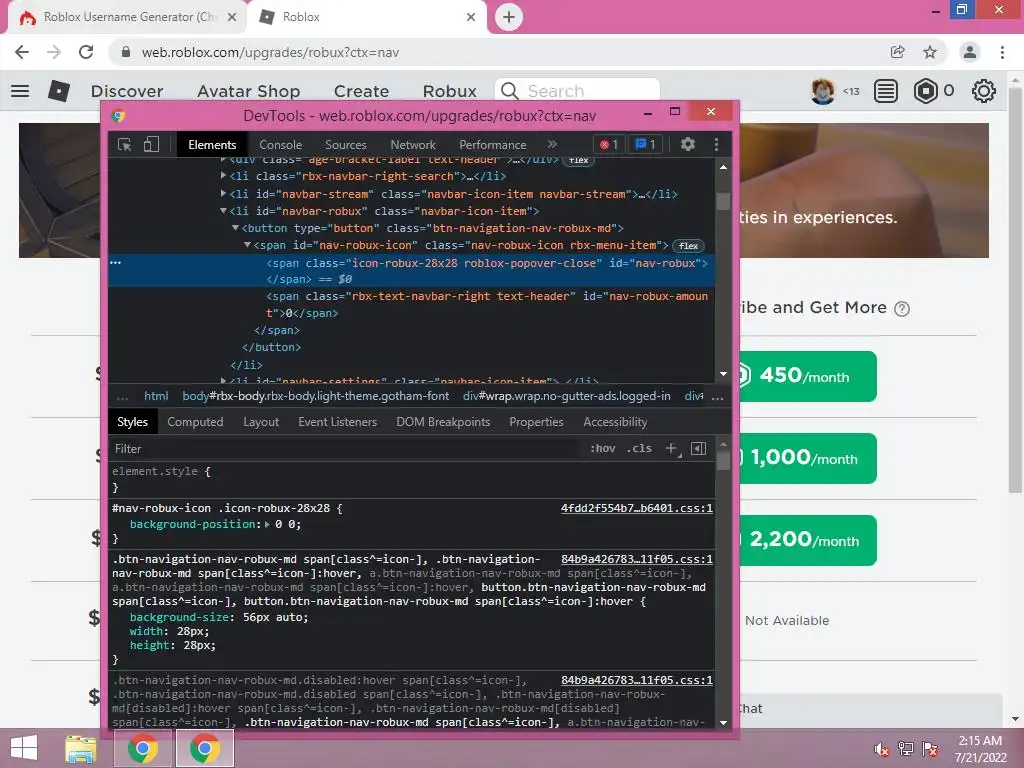Toggle the flex badge on nav-robux-icon span
Screen dimensions: 1024x768
point(688,246)
